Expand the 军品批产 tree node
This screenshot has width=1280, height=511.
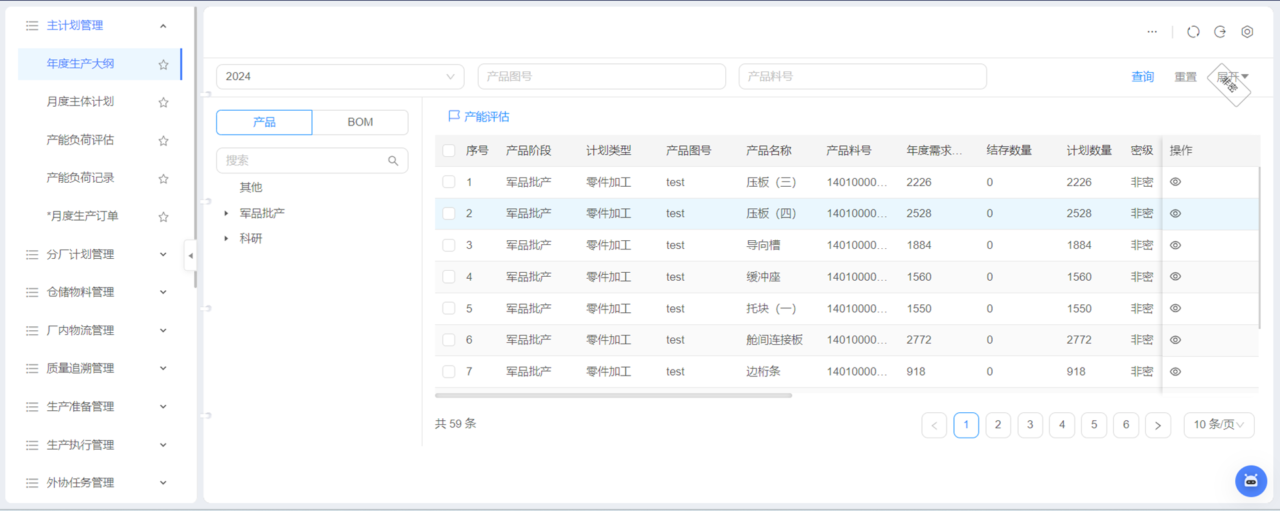[227, 213]
